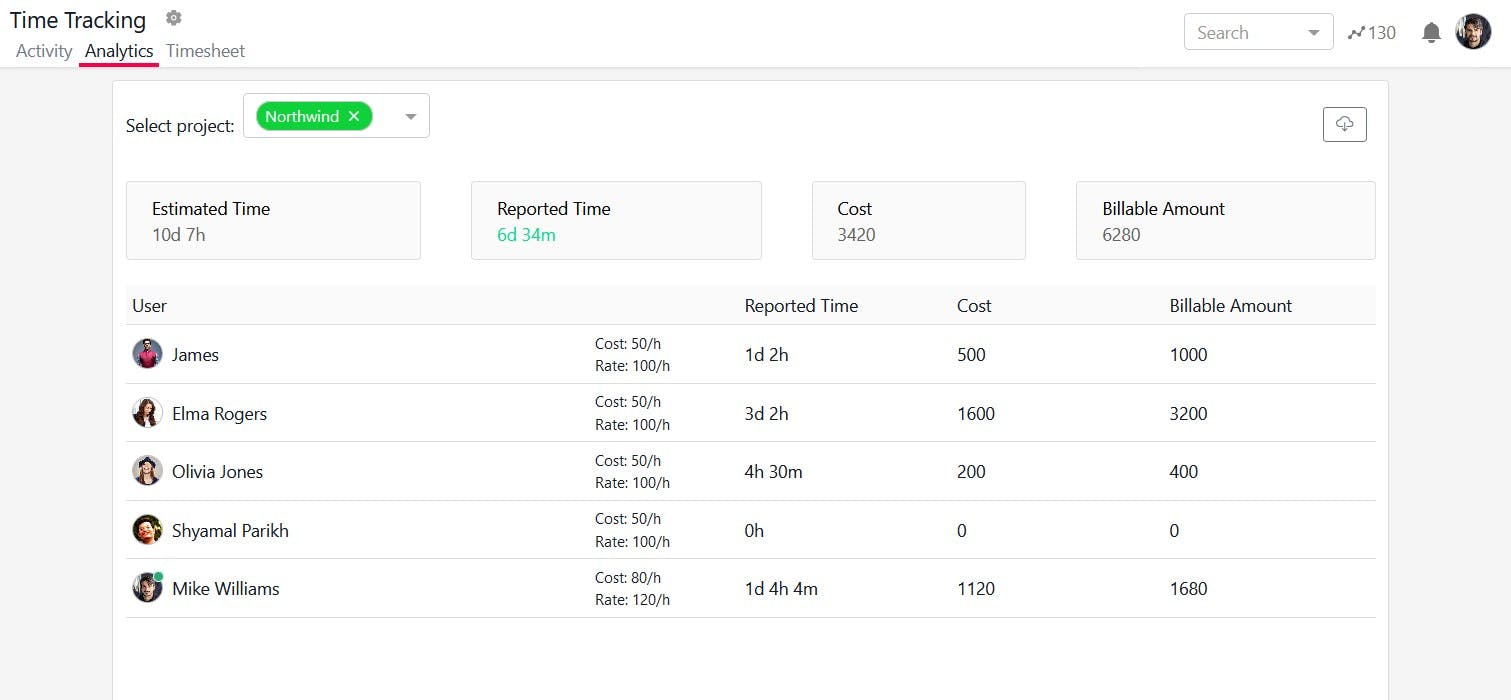Click the Billable Amount summary card
Viewport: 1511px width, 700px height.
pyautogui.click(x=1225, y=221)
